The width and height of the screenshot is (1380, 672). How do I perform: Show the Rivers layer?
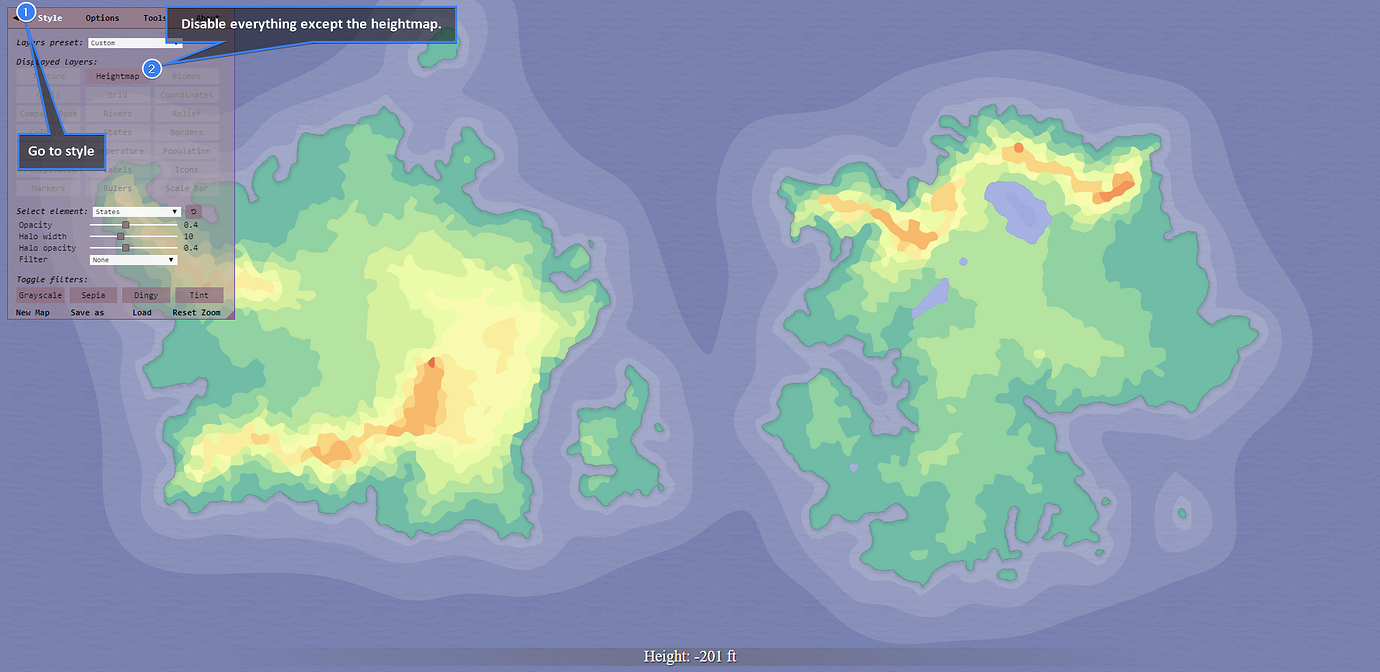click(x=117, y=113)
